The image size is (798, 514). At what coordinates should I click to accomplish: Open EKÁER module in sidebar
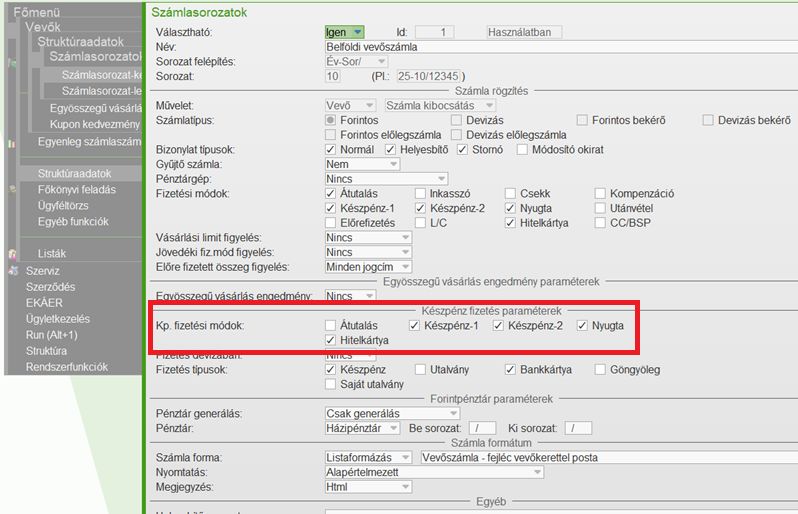(44, 303)
